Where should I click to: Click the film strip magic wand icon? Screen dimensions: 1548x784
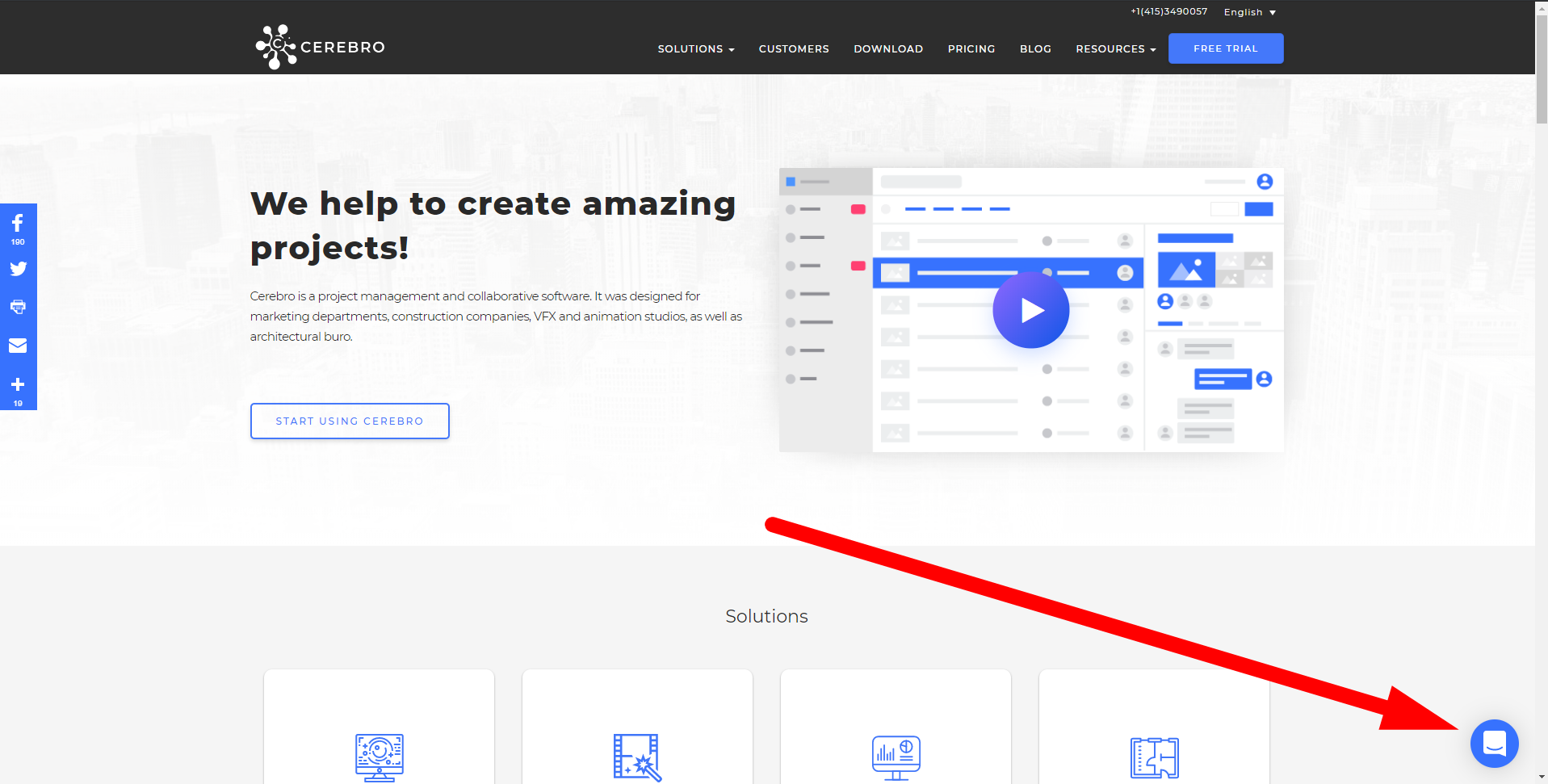click(x=637, y=757)
